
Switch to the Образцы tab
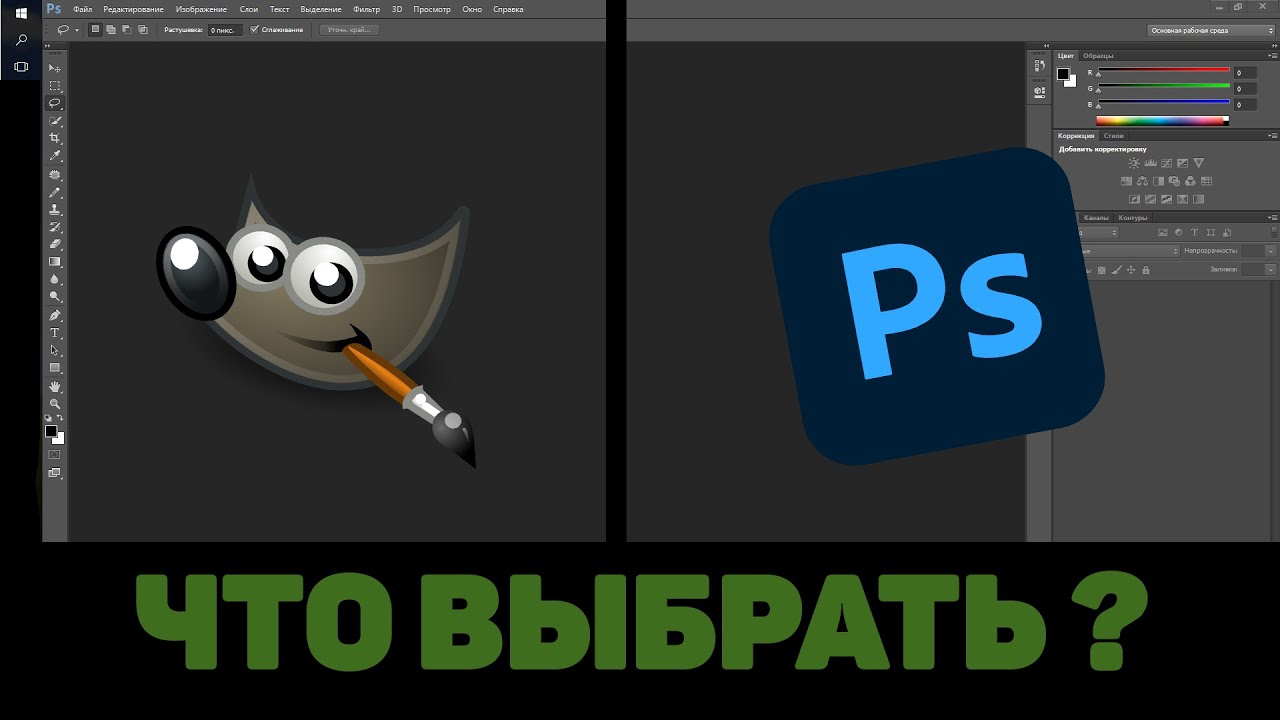tap(1098, 56)
